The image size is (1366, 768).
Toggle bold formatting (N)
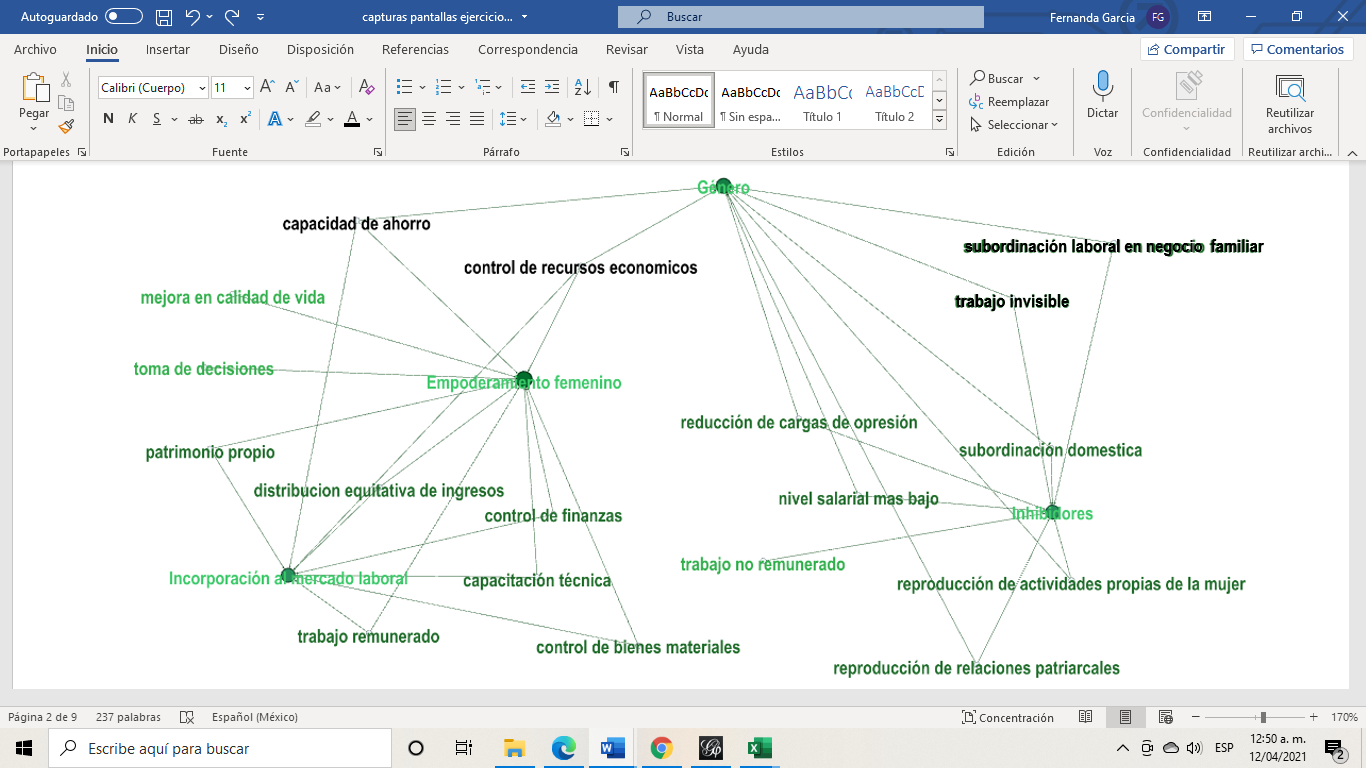[x=108, y=119]
